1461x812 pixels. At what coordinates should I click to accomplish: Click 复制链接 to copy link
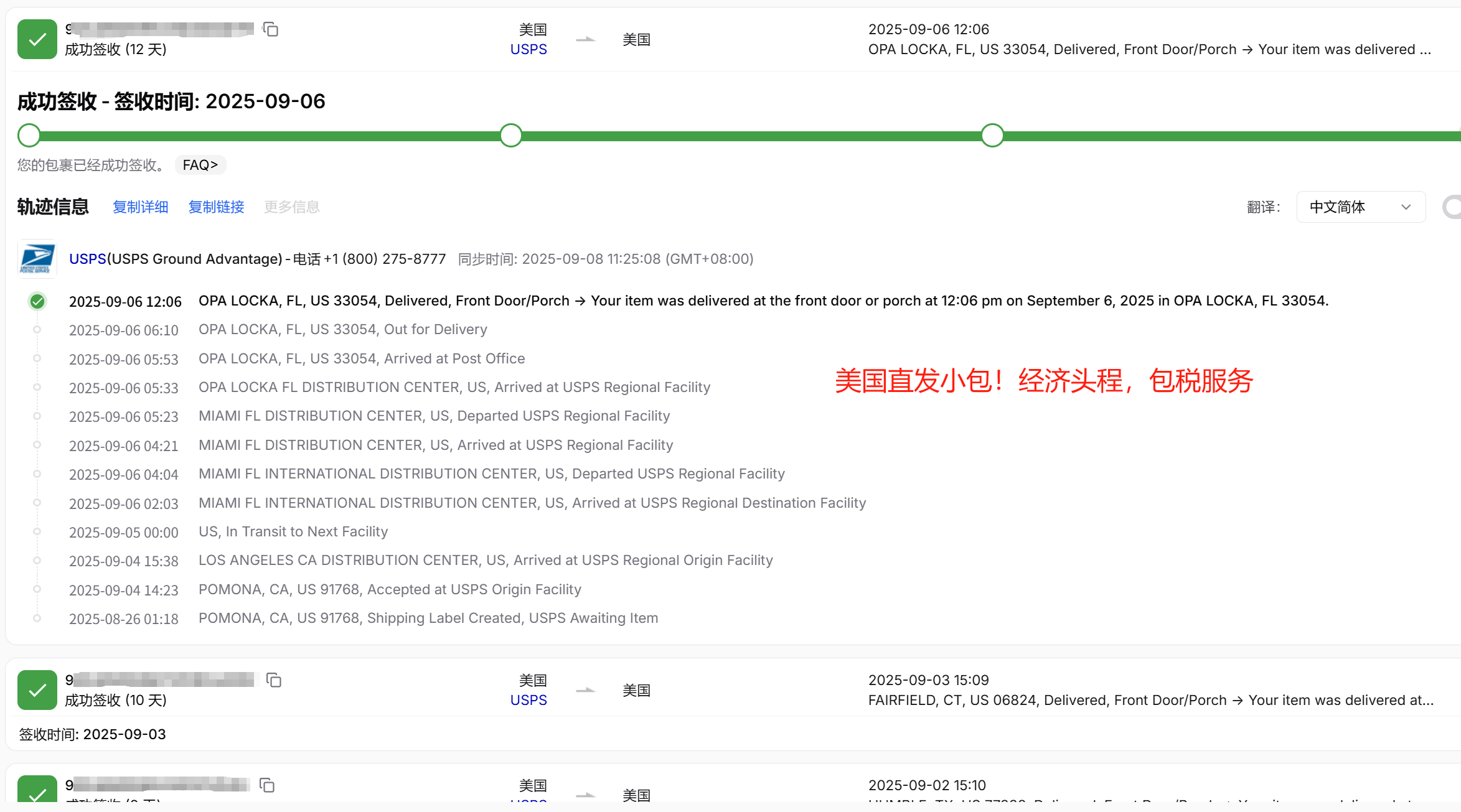point(217,207)
